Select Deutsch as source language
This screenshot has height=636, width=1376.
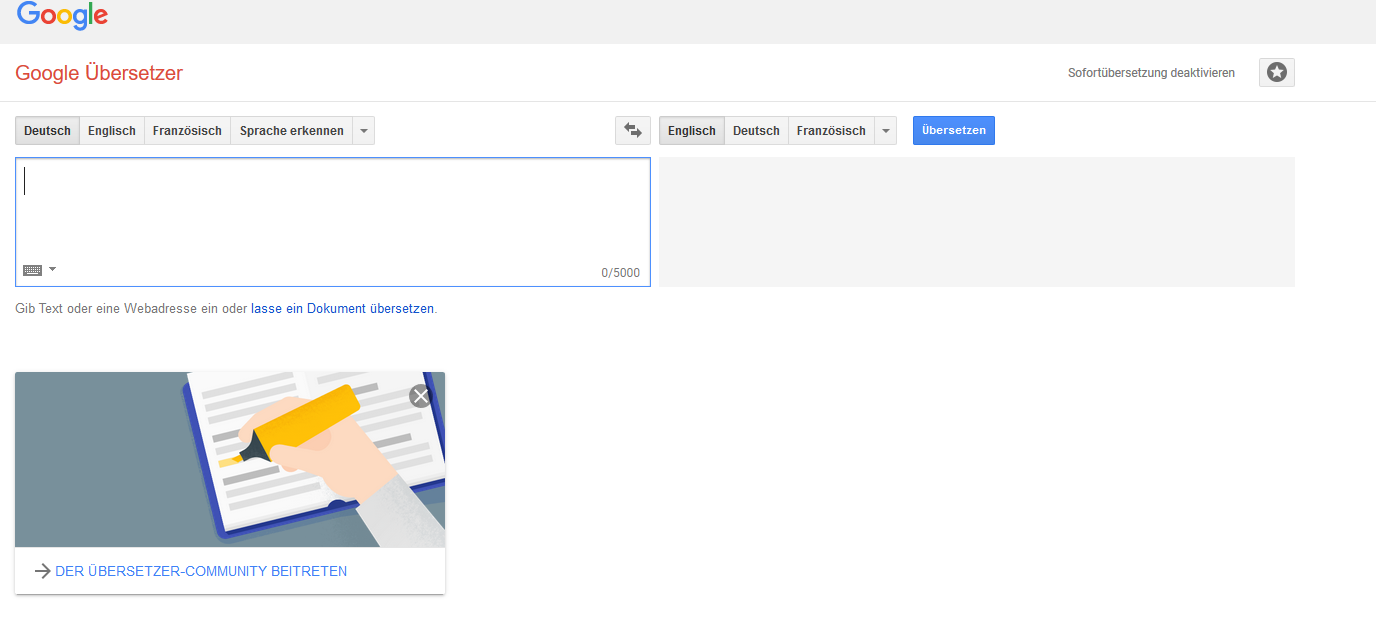pos(47,131)
